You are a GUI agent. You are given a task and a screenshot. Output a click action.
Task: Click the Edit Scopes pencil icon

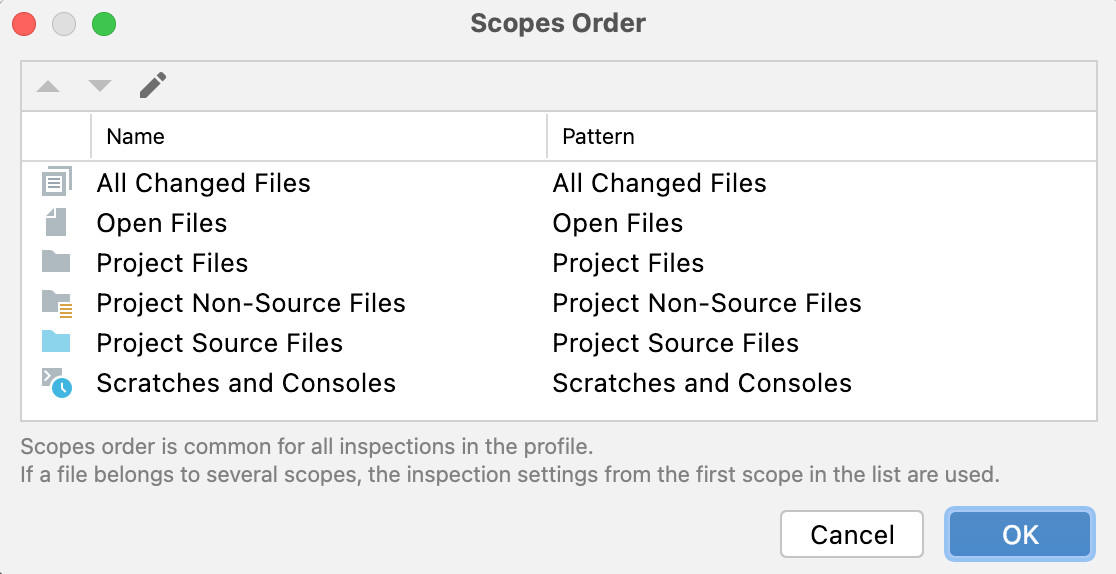tap(153, 86)
